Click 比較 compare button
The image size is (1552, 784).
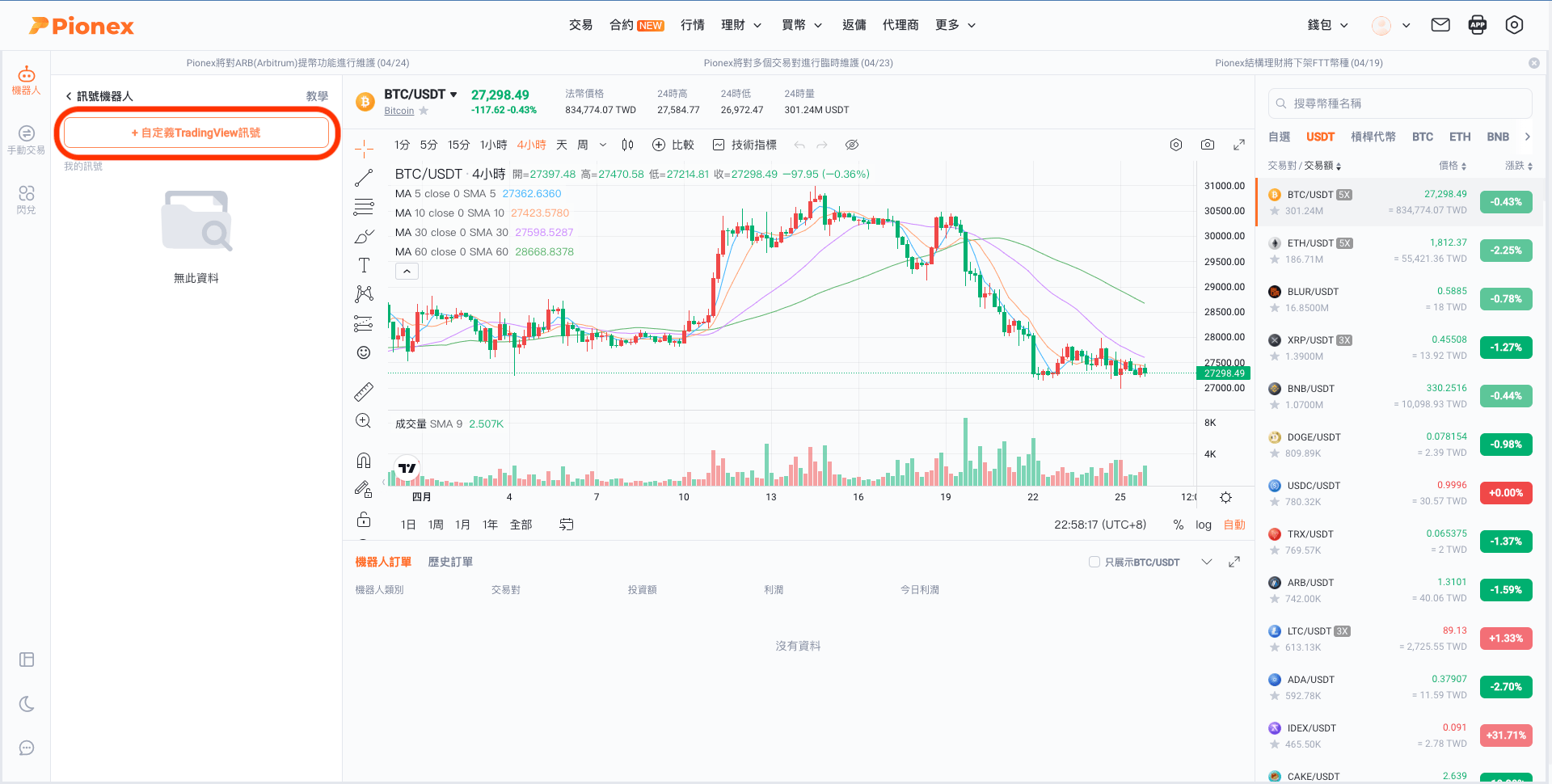[x=673, y=145]
